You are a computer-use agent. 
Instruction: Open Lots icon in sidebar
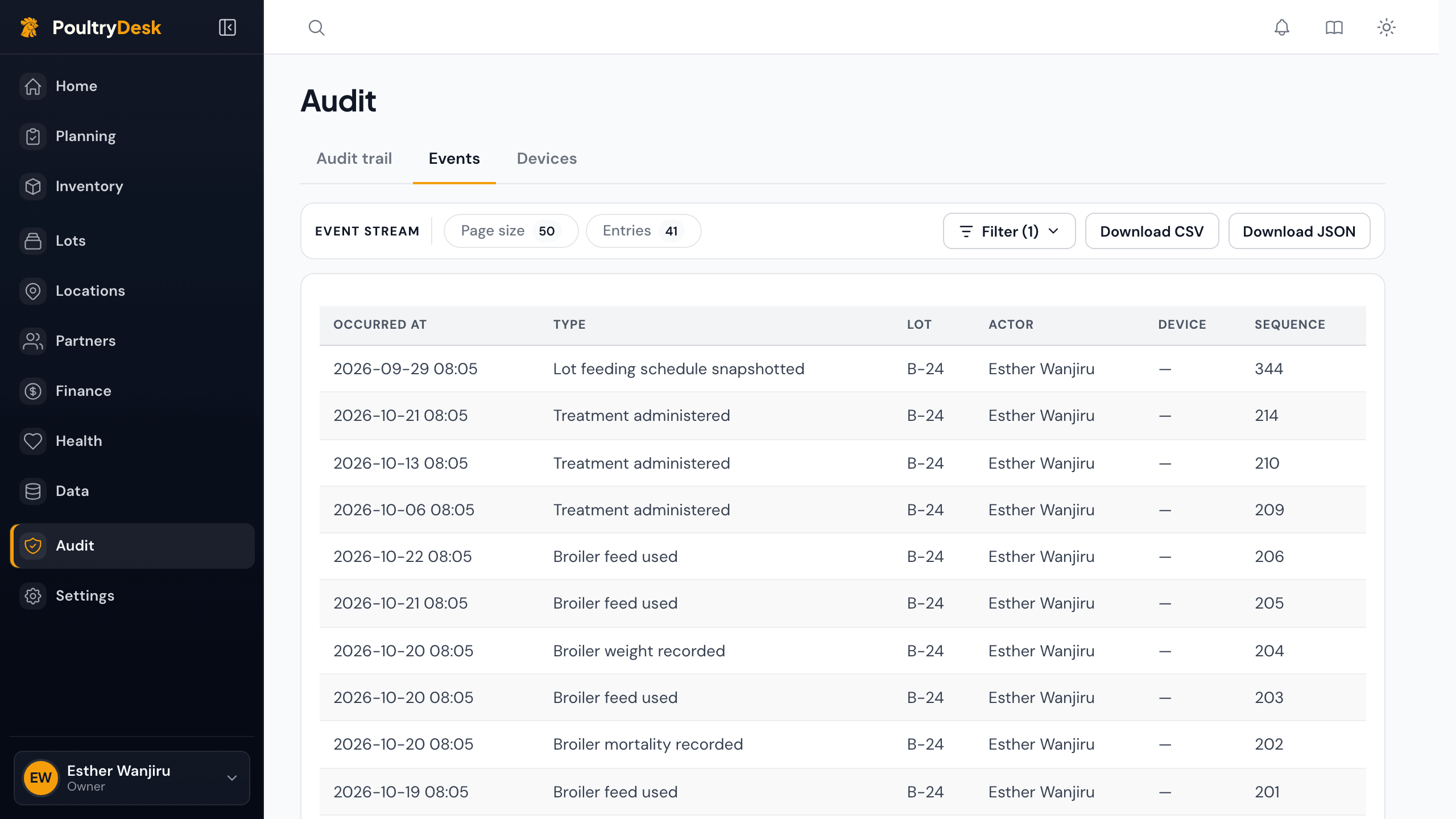click(x=33, y=241)
